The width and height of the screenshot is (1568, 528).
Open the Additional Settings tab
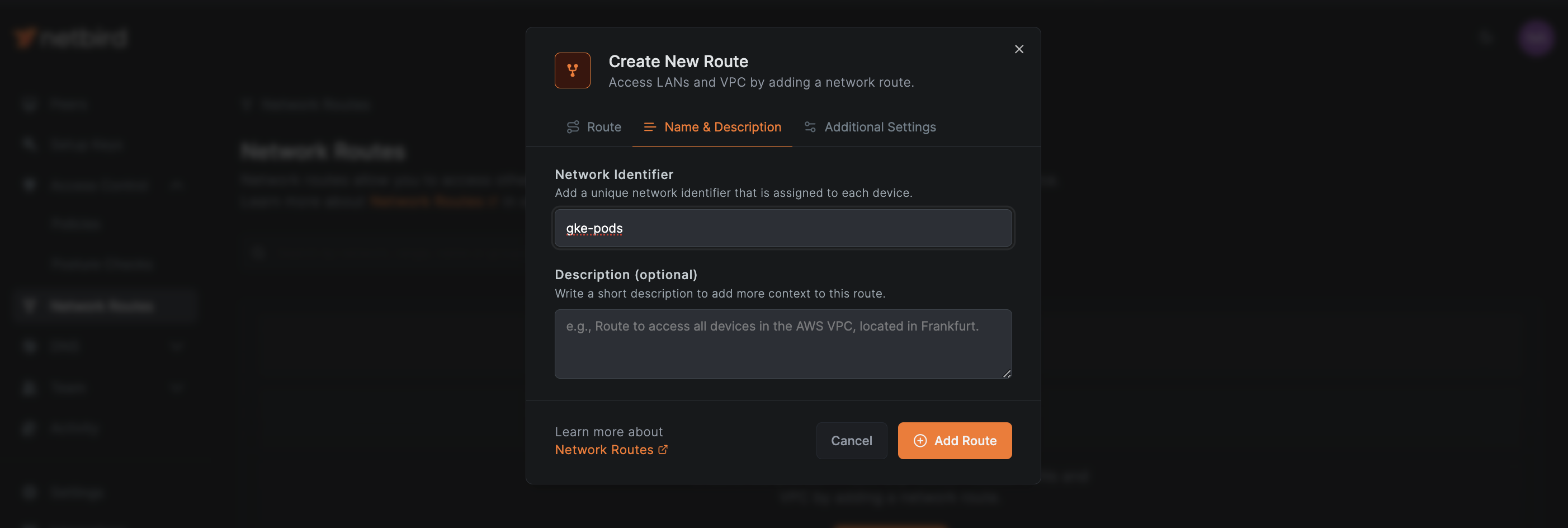pos(880,126)
